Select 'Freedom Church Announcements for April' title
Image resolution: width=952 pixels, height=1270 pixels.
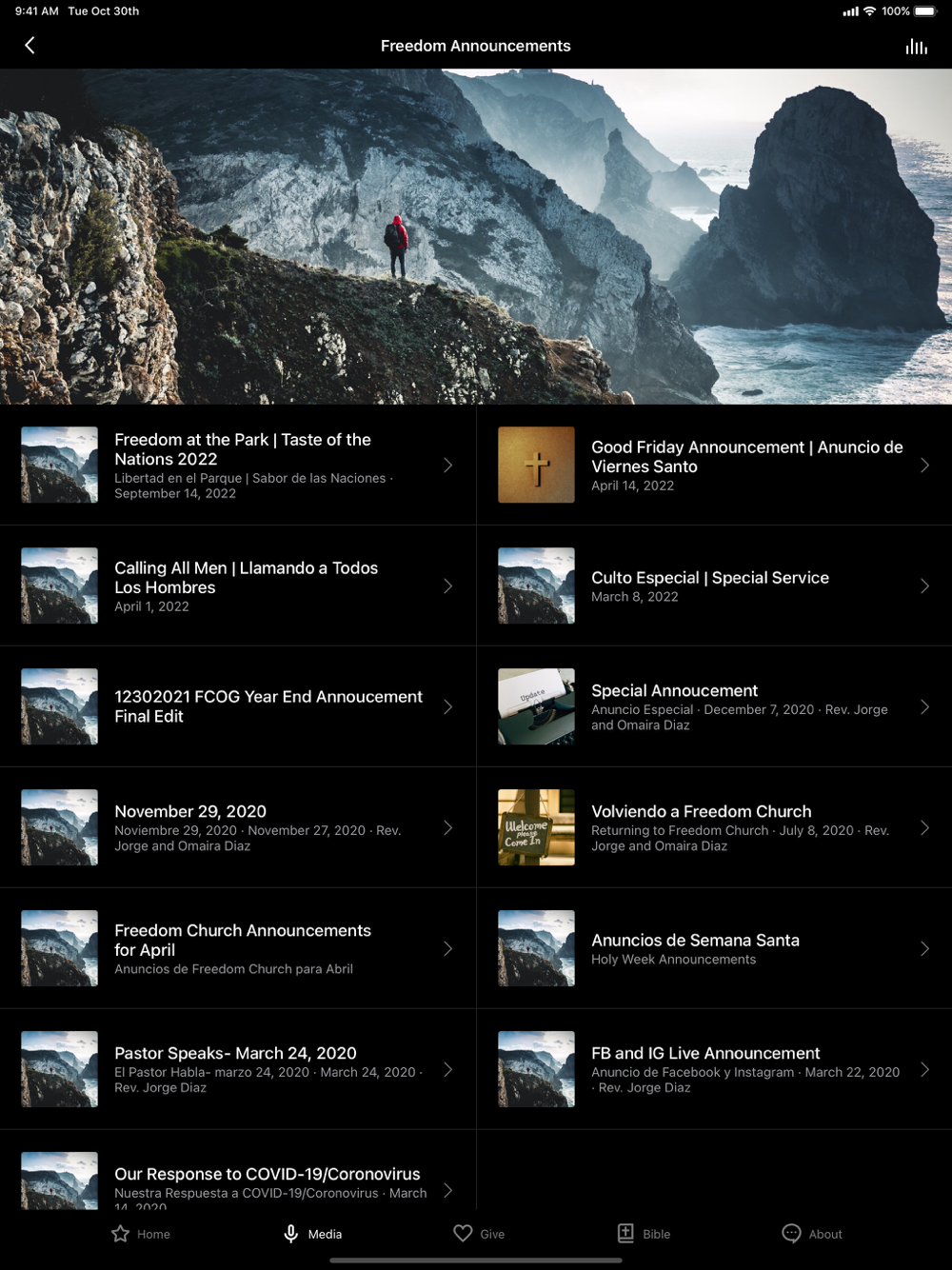(x=243, y=940)
